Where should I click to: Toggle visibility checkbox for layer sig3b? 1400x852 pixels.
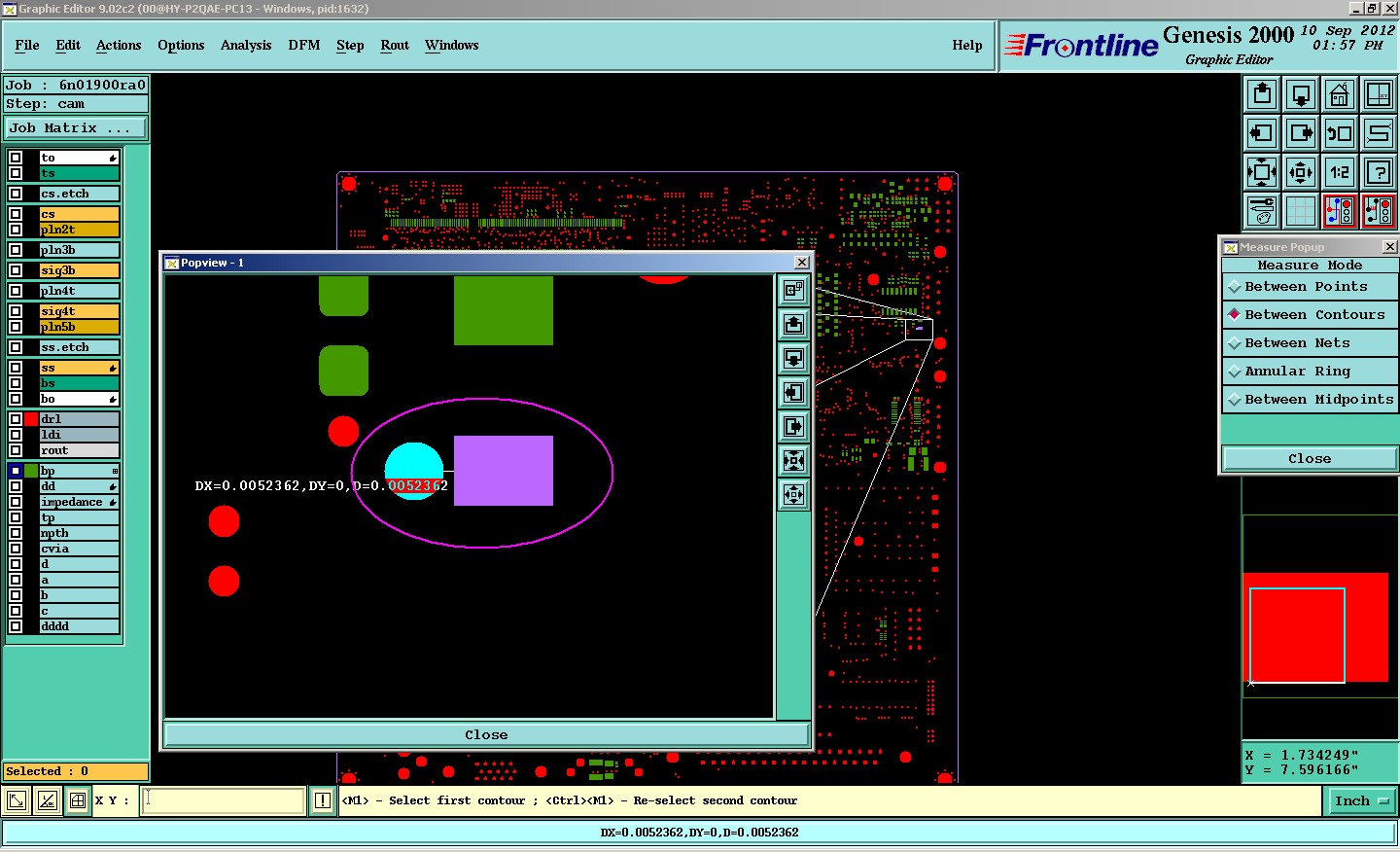tap(16, 270)
